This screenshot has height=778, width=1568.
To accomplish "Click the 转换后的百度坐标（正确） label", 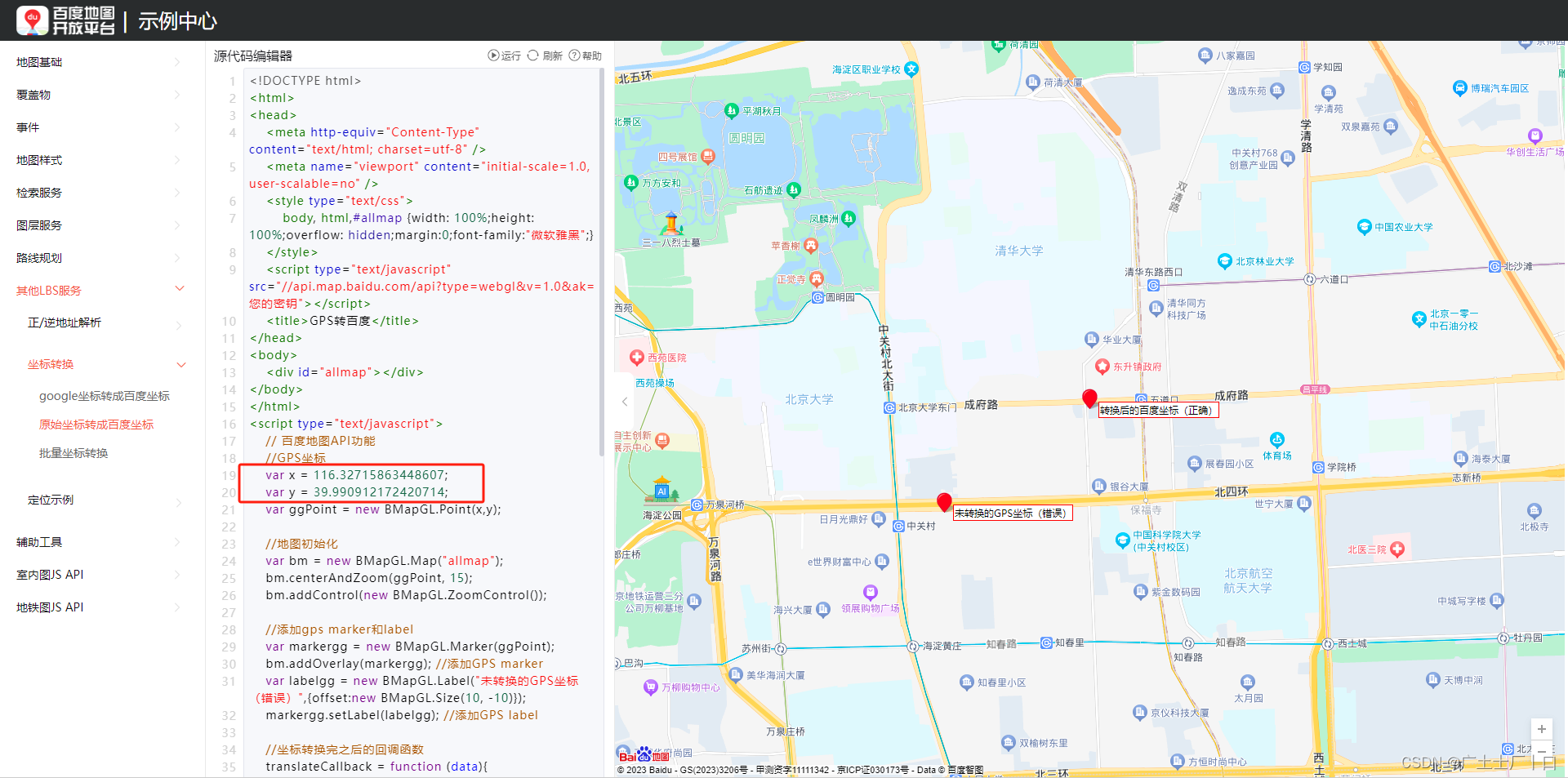I will coord(1158,410).
